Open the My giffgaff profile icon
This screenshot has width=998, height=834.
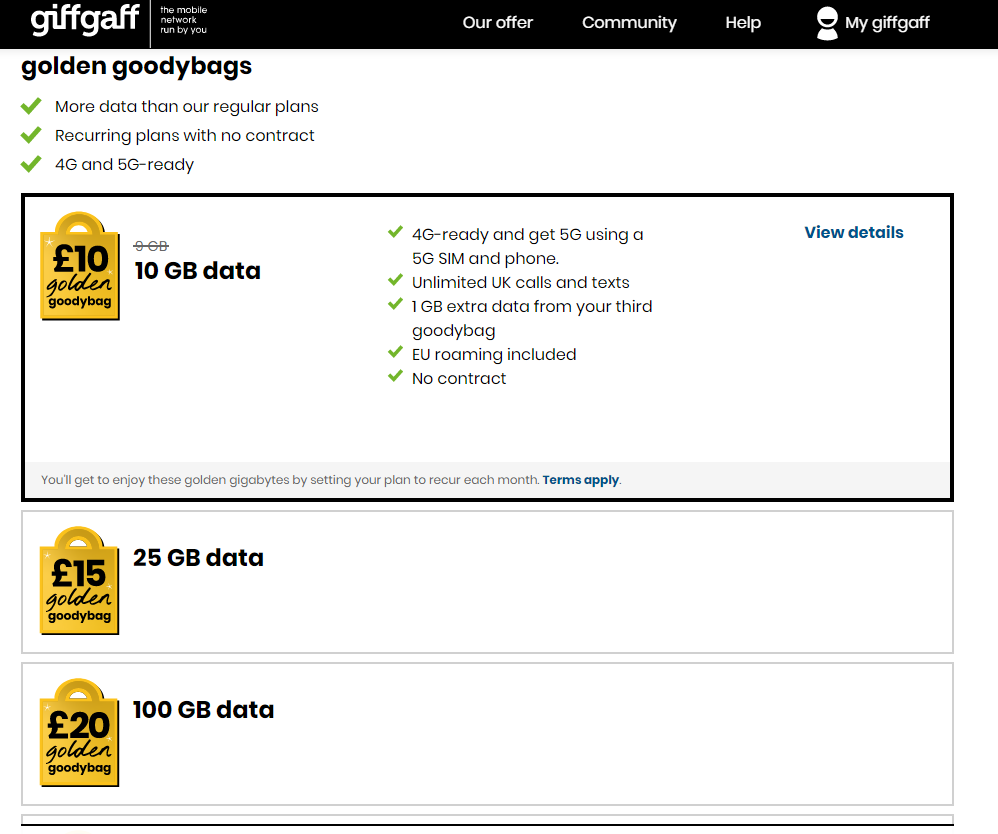[827, 24]
